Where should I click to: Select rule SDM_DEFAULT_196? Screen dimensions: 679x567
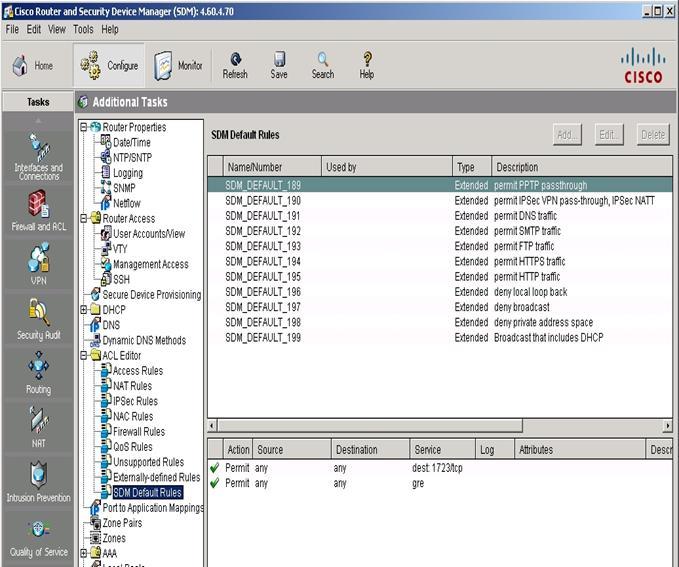pyautogui.click(x=440, y=292)
